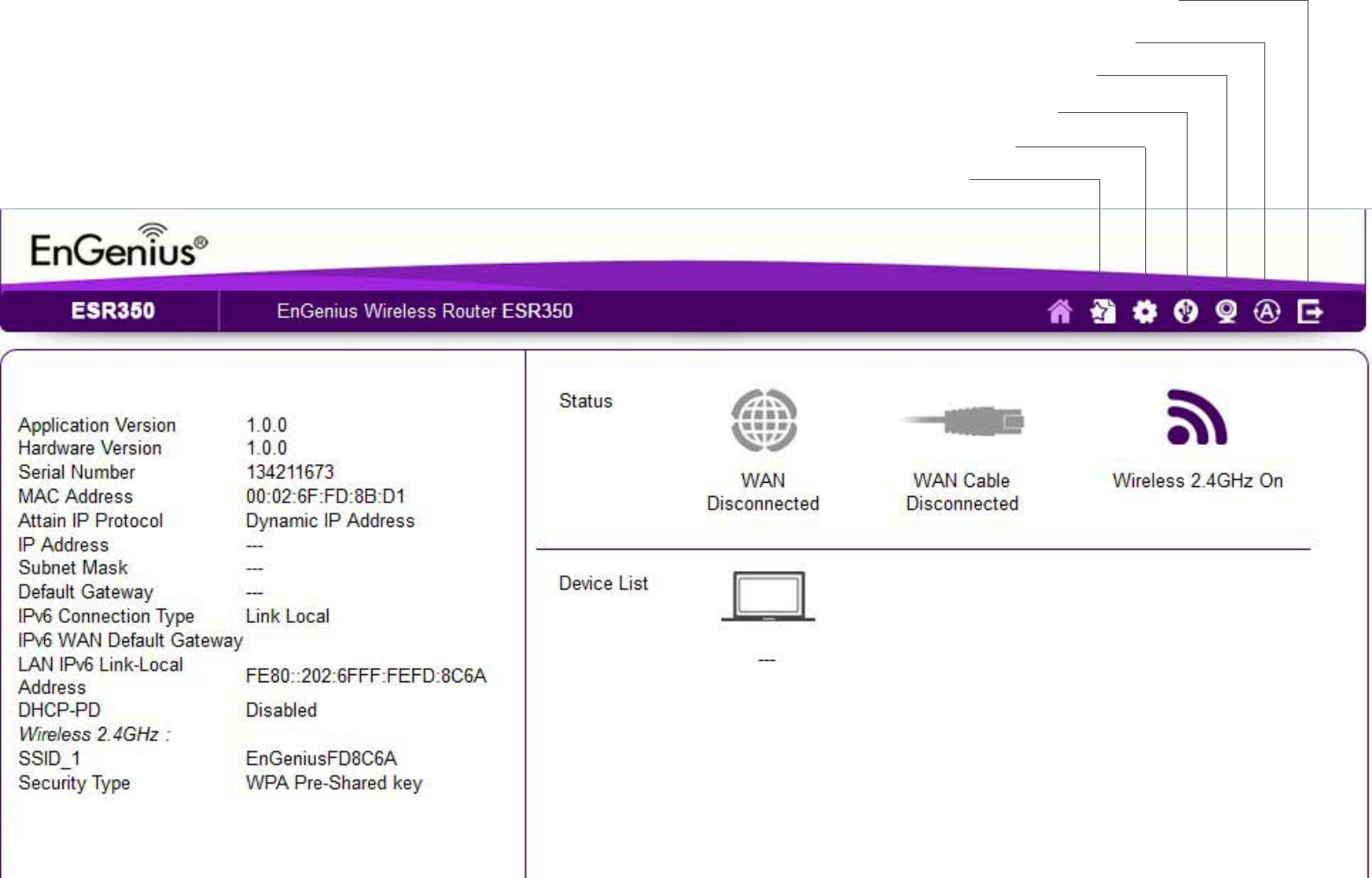This screenshot has width=1372, height=878.
Task: Click the 'WAN Disconnected' status text
Action: [x=763, y=492]
